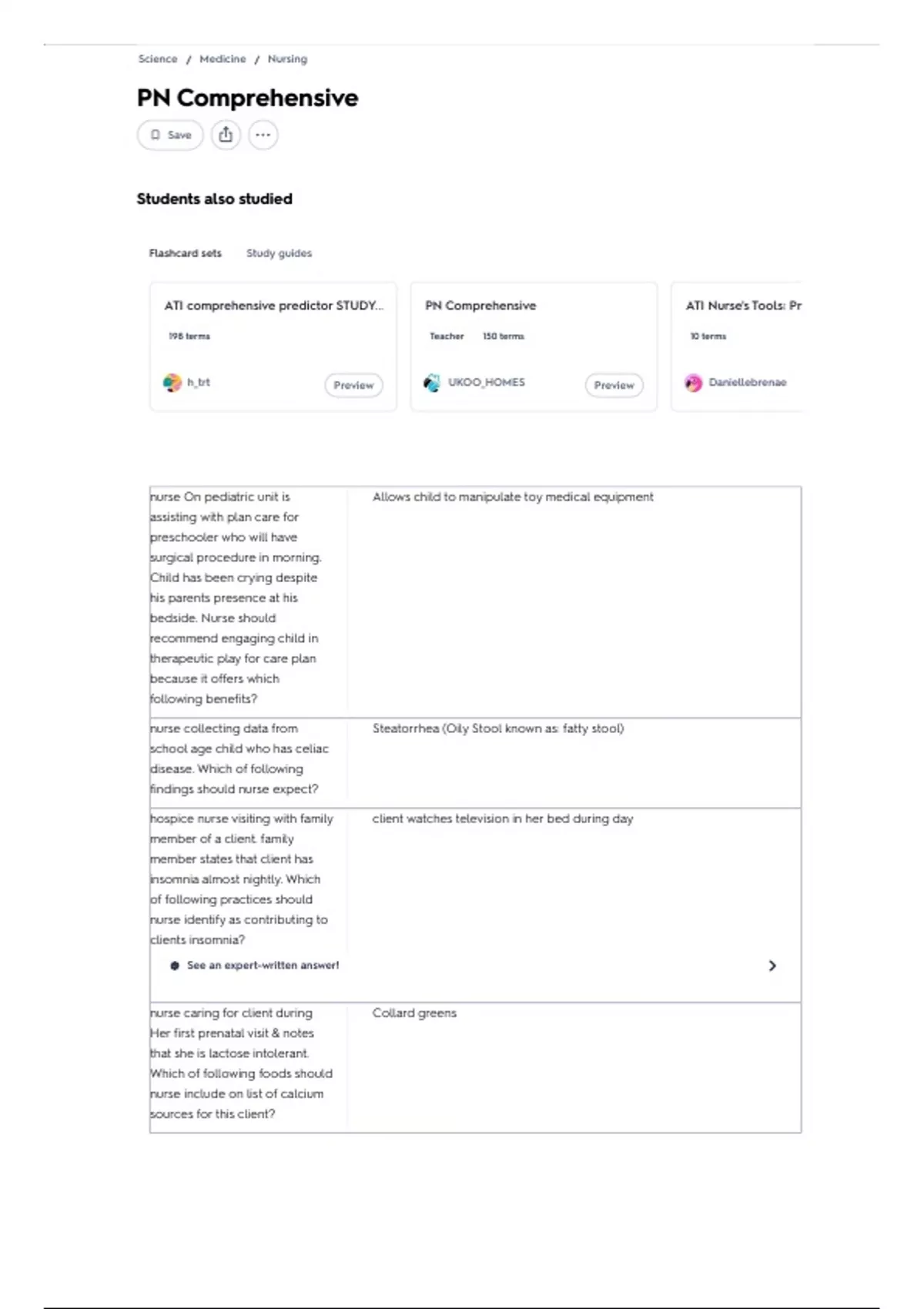The height and width of the screenshot is (1309, 924).
Task: Open ATI Nurse's Tools flashcard card
Action: click(x=736, y=346)
